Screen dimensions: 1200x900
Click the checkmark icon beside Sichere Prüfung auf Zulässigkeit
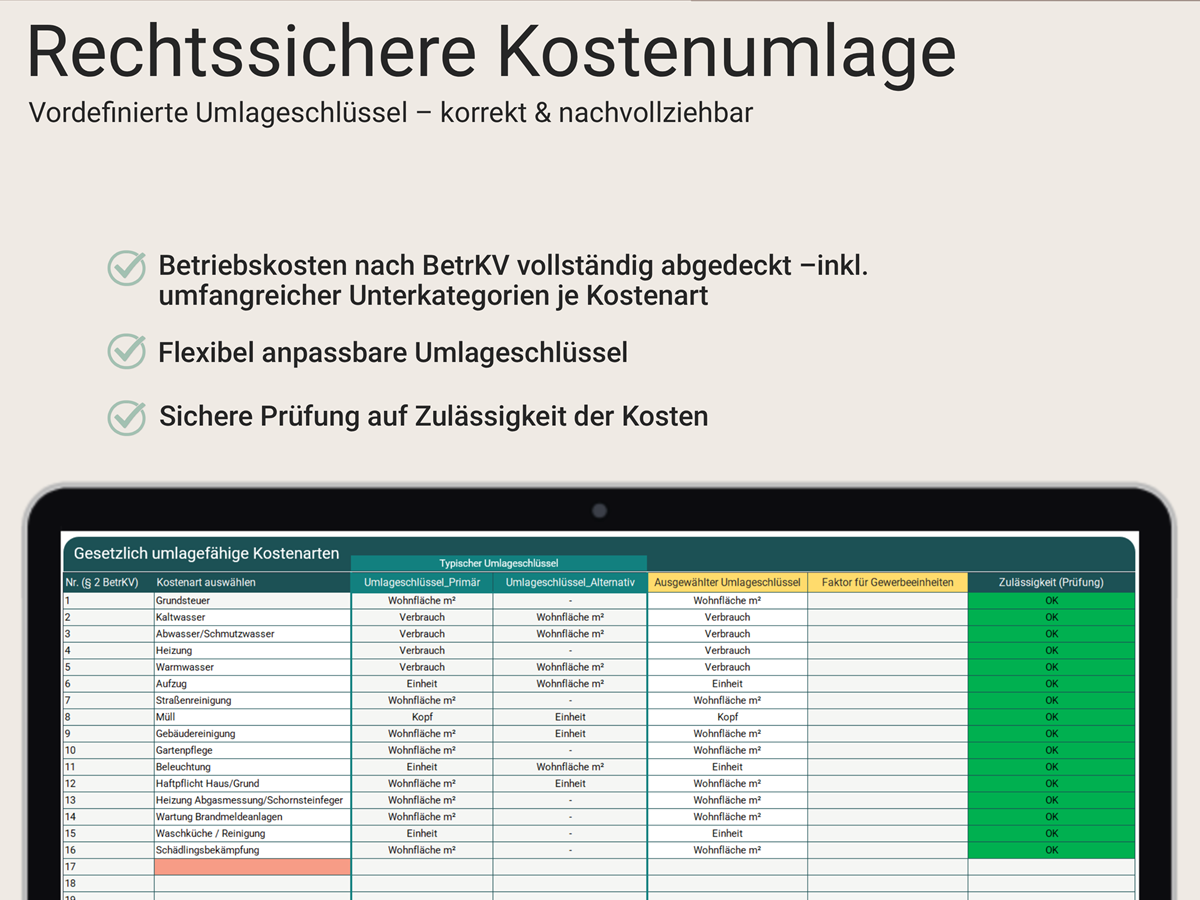click(127, 417)
